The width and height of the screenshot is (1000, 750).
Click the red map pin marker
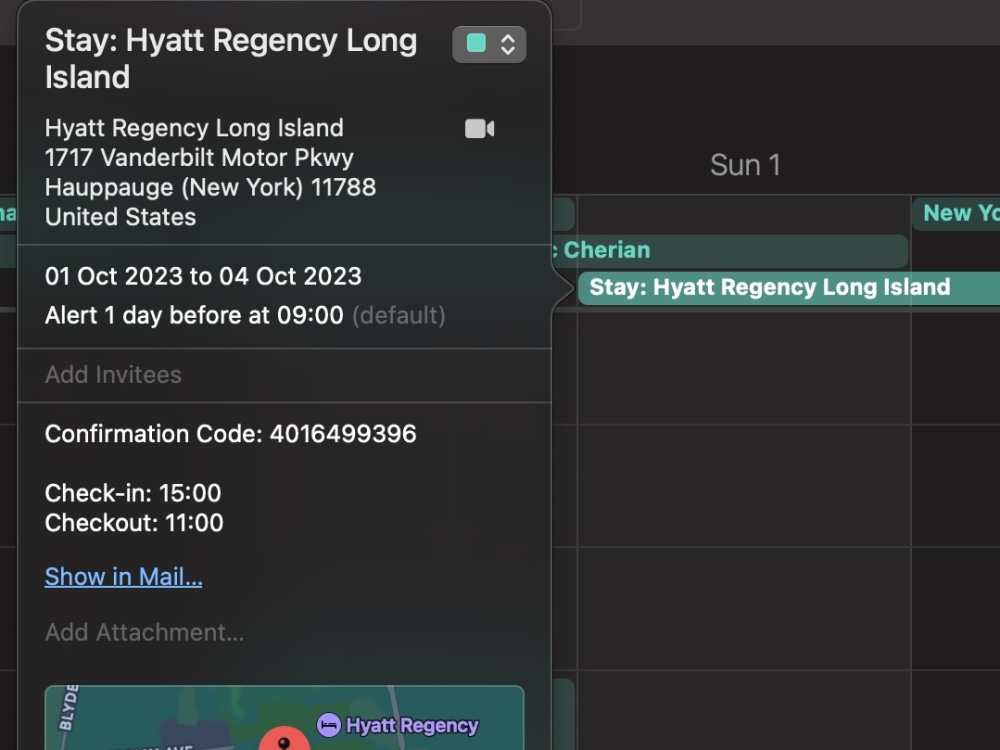click(x=284, y=740)
